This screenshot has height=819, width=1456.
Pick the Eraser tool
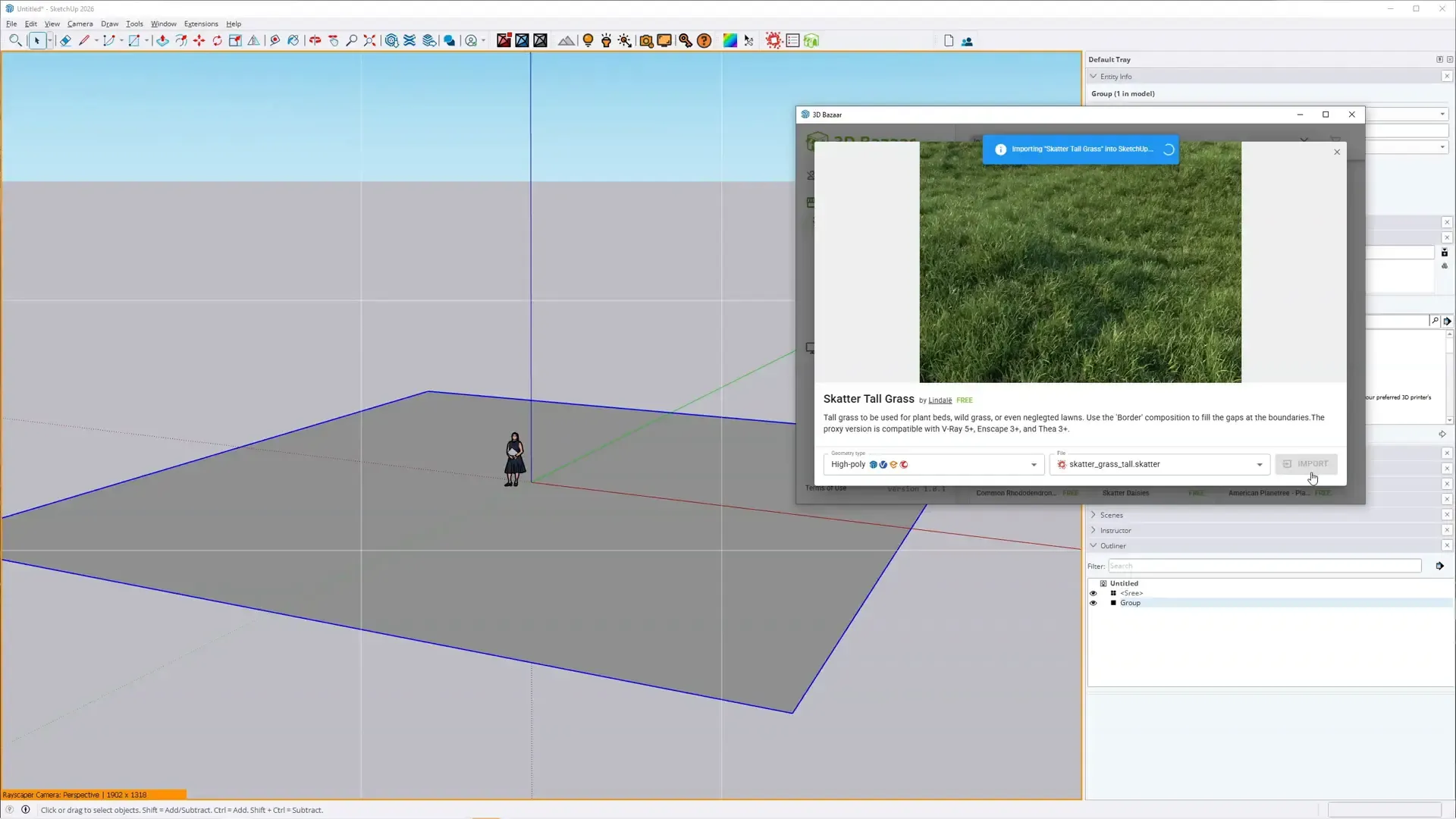click(x=65, y=40)
